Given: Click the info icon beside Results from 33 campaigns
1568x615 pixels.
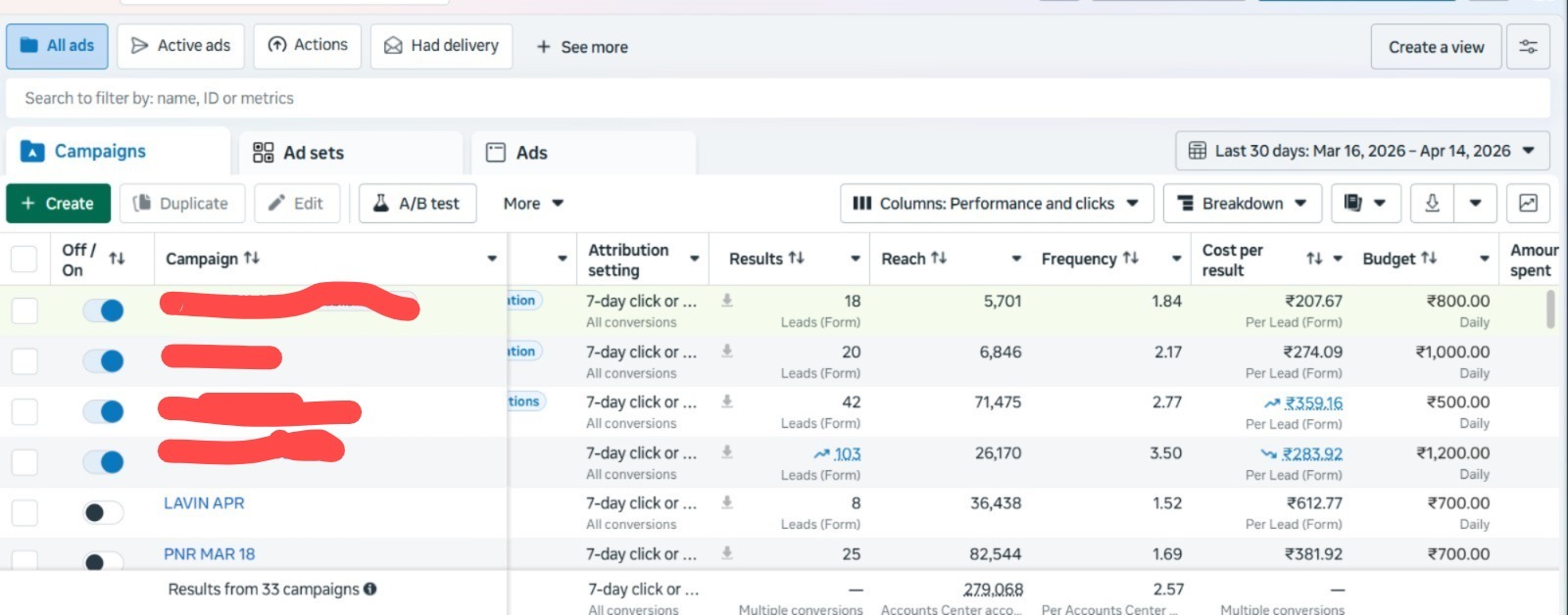Looking at the screenshot, I should pyautogui.click(x=370, y=589).
